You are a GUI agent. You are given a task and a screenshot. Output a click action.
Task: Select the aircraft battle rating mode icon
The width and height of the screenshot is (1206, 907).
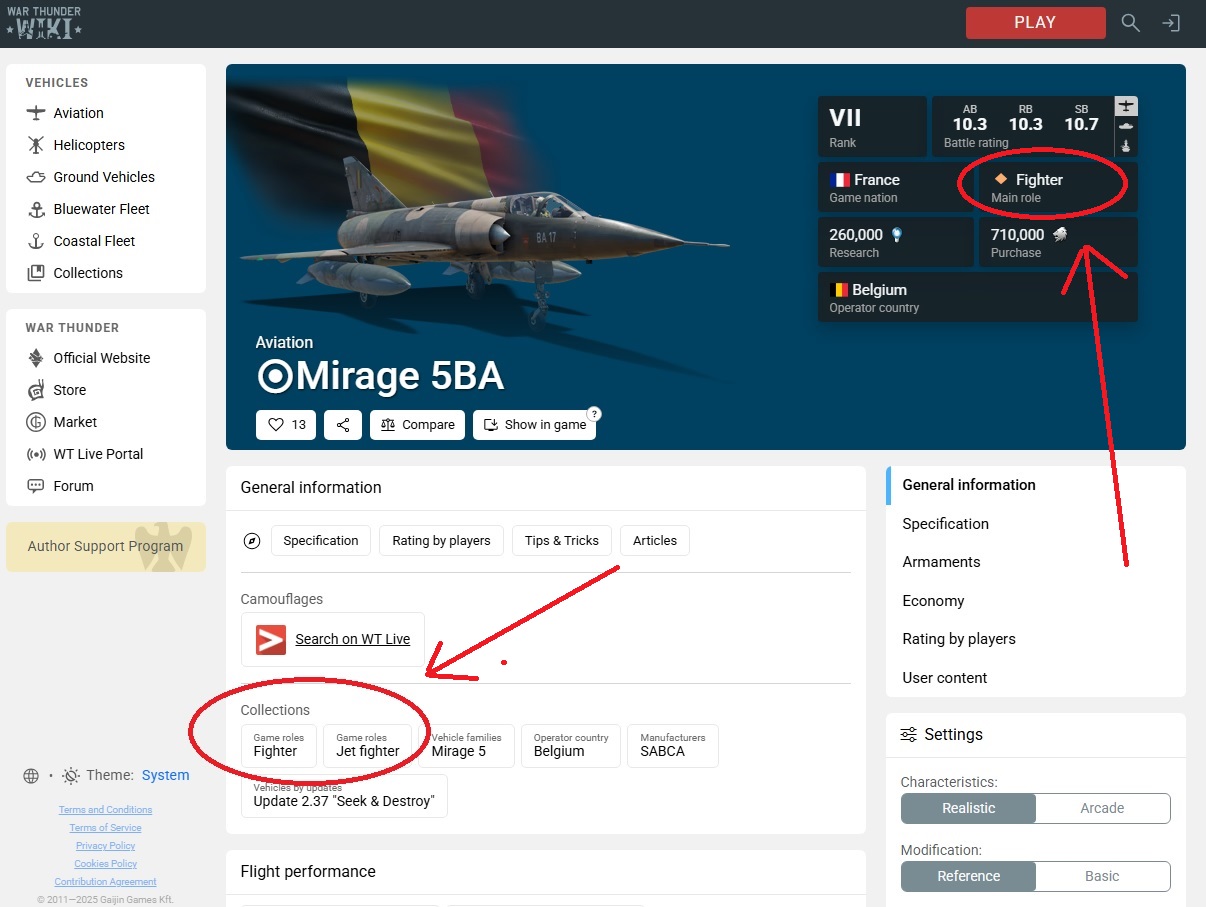1126,106
